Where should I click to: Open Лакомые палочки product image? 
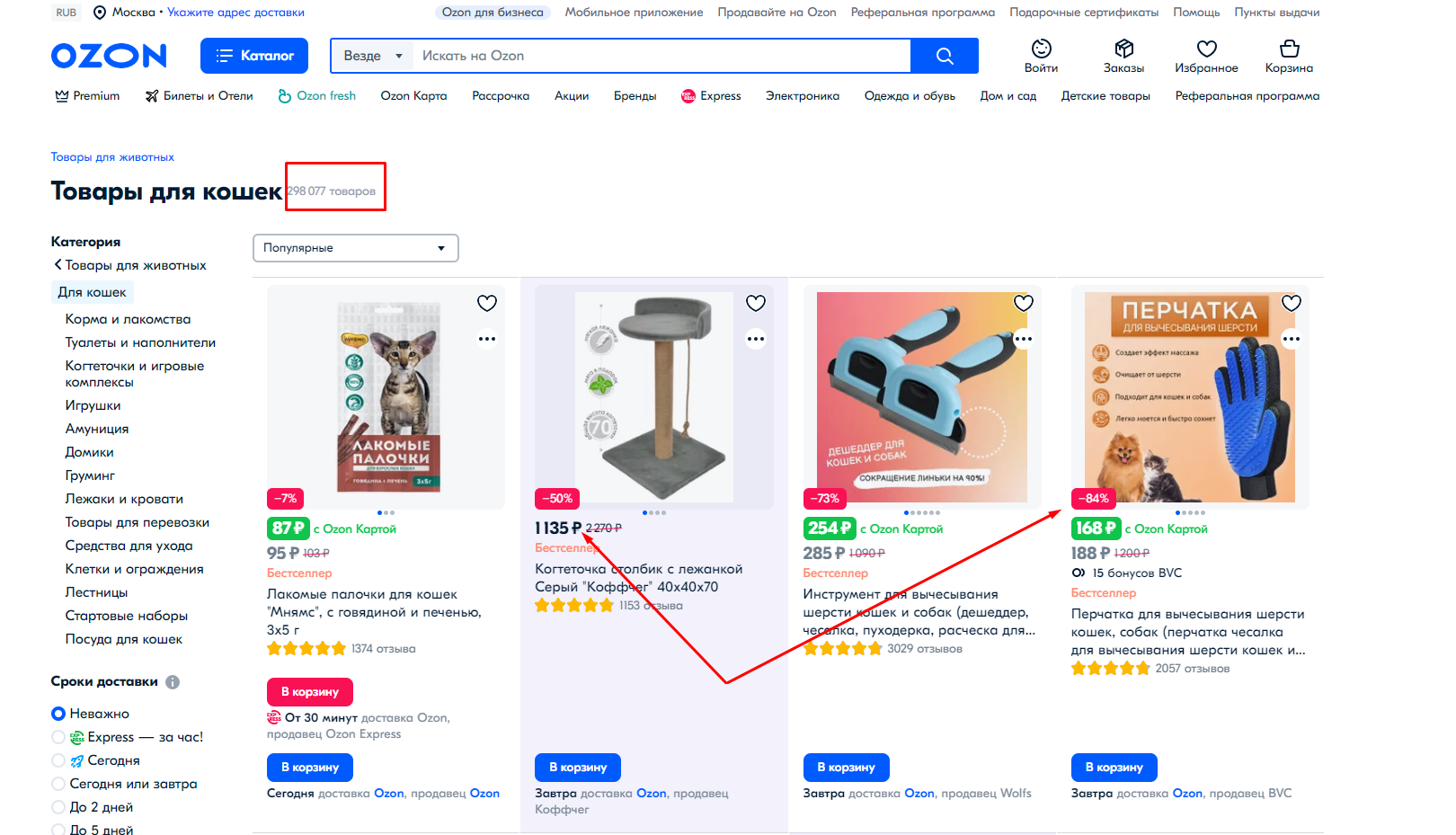point(386,397)
